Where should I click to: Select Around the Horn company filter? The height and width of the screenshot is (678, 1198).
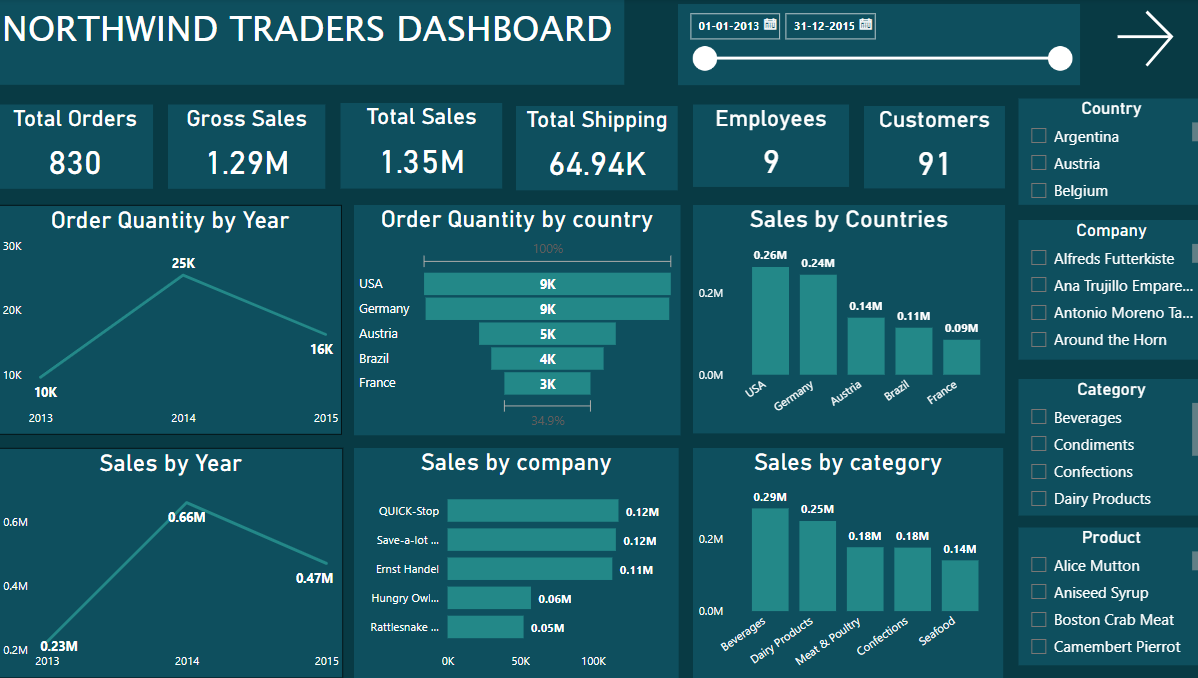pyautogui.click(x=1039, y=339)
